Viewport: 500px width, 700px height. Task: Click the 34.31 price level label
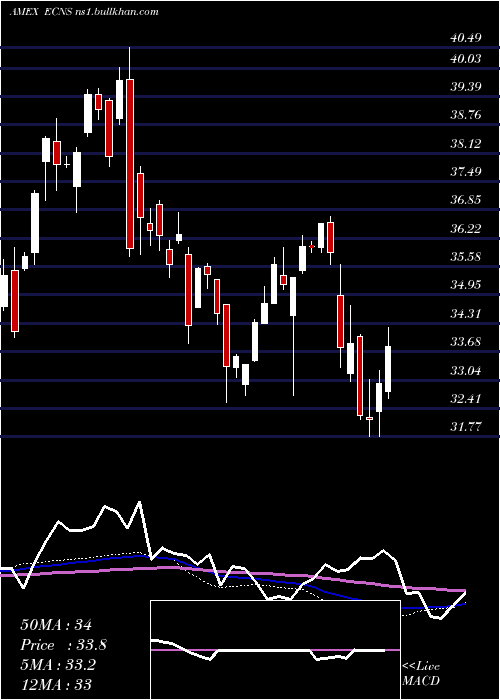pyautogui.click(x=466, y=313)
